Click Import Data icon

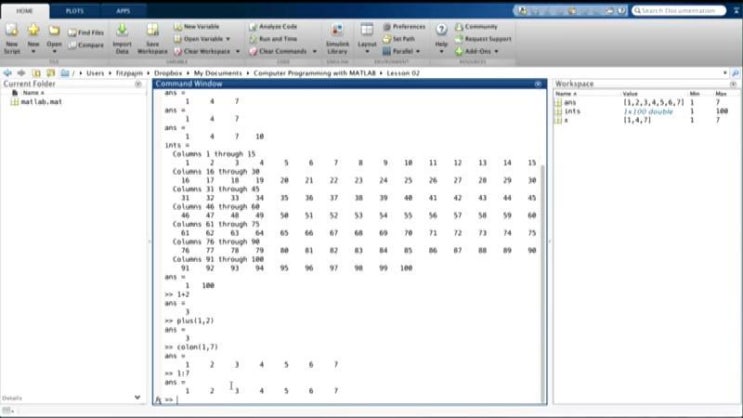coord(122,30)
